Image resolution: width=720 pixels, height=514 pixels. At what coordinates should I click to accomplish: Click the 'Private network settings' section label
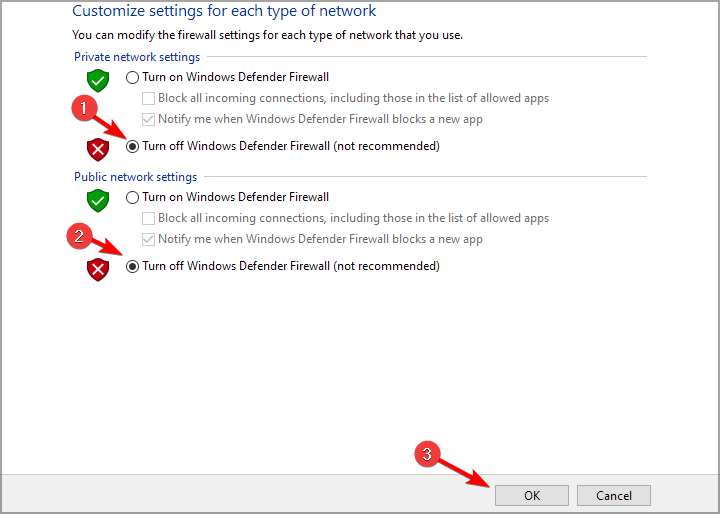pyautogui.click(x=137, y=57)
